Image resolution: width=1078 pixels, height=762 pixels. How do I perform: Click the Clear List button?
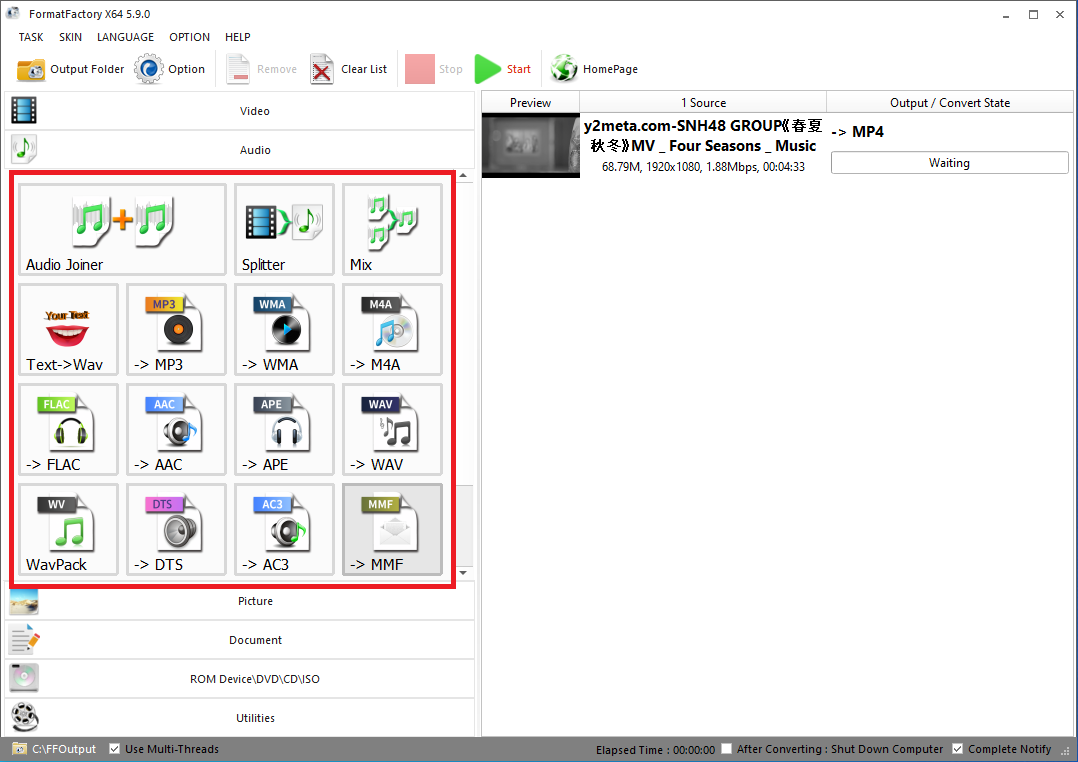(x=349, y=69)
